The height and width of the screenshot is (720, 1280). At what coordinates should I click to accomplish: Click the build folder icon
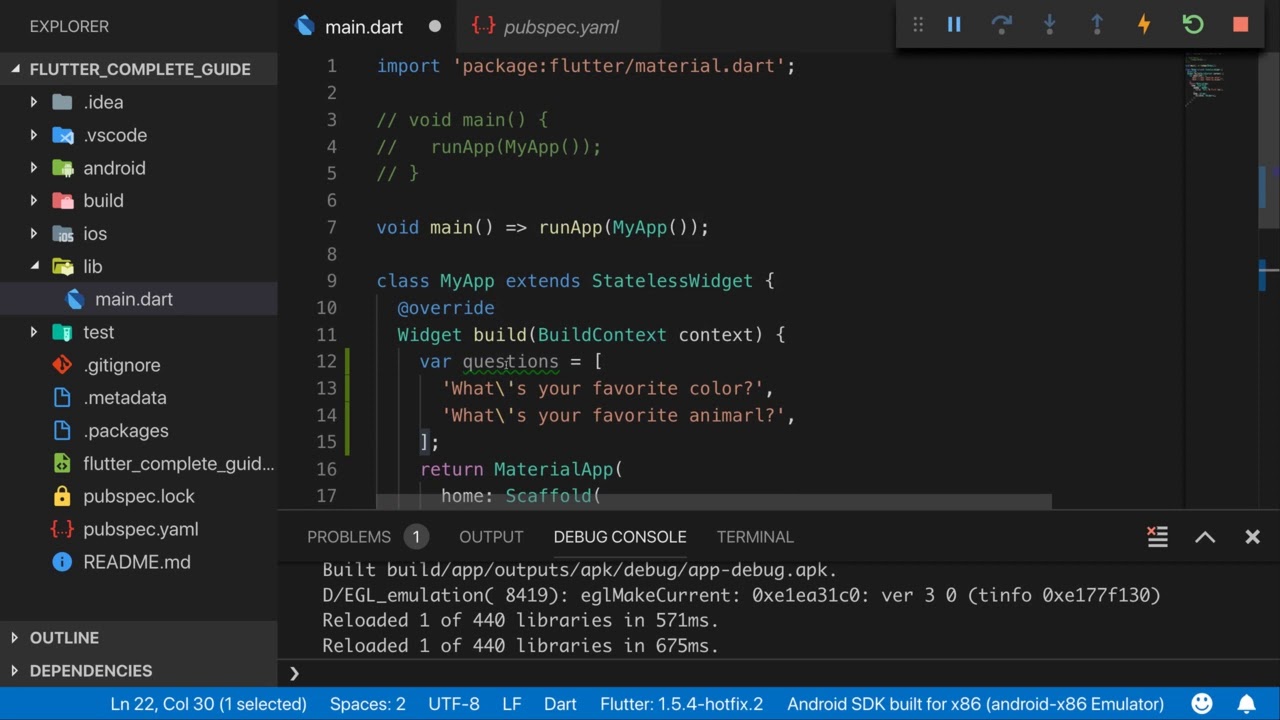pos(62,201)
